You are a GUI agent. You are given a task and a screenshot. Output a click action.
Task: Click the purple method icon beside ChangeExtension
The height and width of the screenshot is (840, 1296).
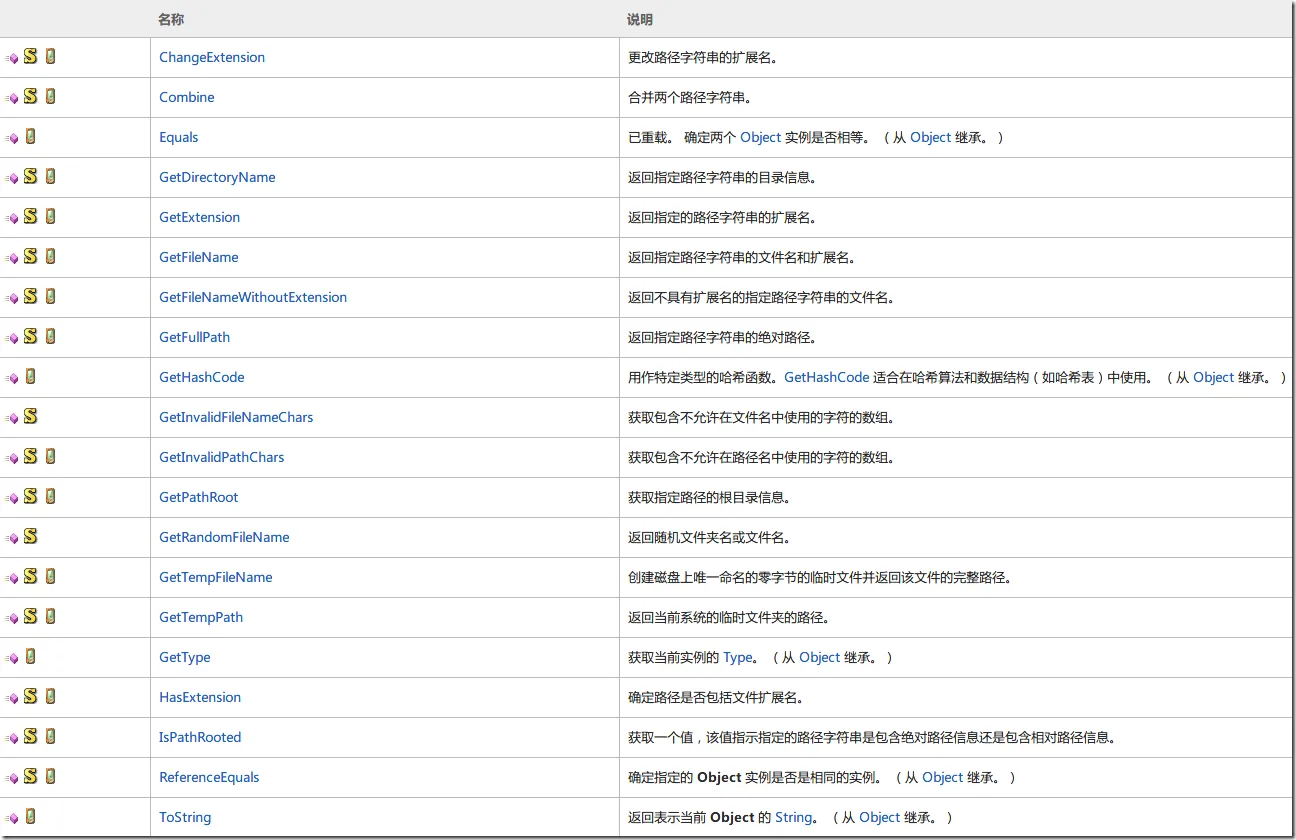12,59
